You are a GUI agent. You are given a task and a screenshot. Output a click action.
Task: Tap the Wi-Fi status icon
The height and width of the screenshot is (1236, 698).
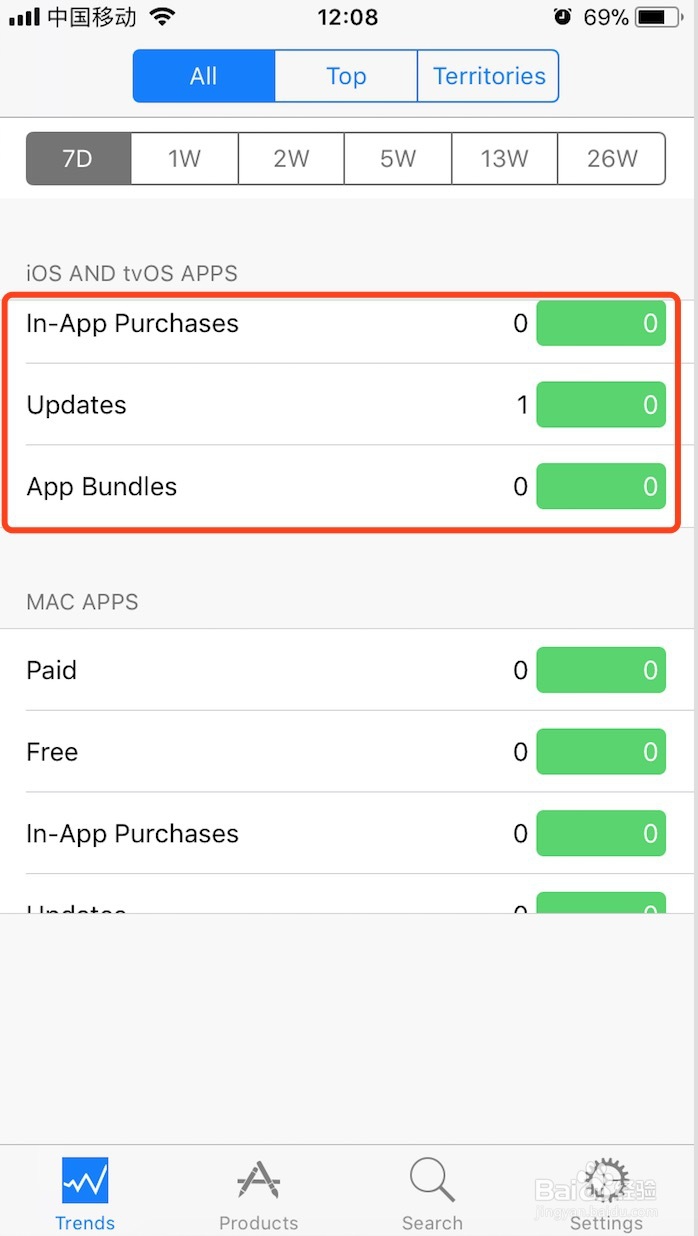pyautogui.click(x=161, y=17)
